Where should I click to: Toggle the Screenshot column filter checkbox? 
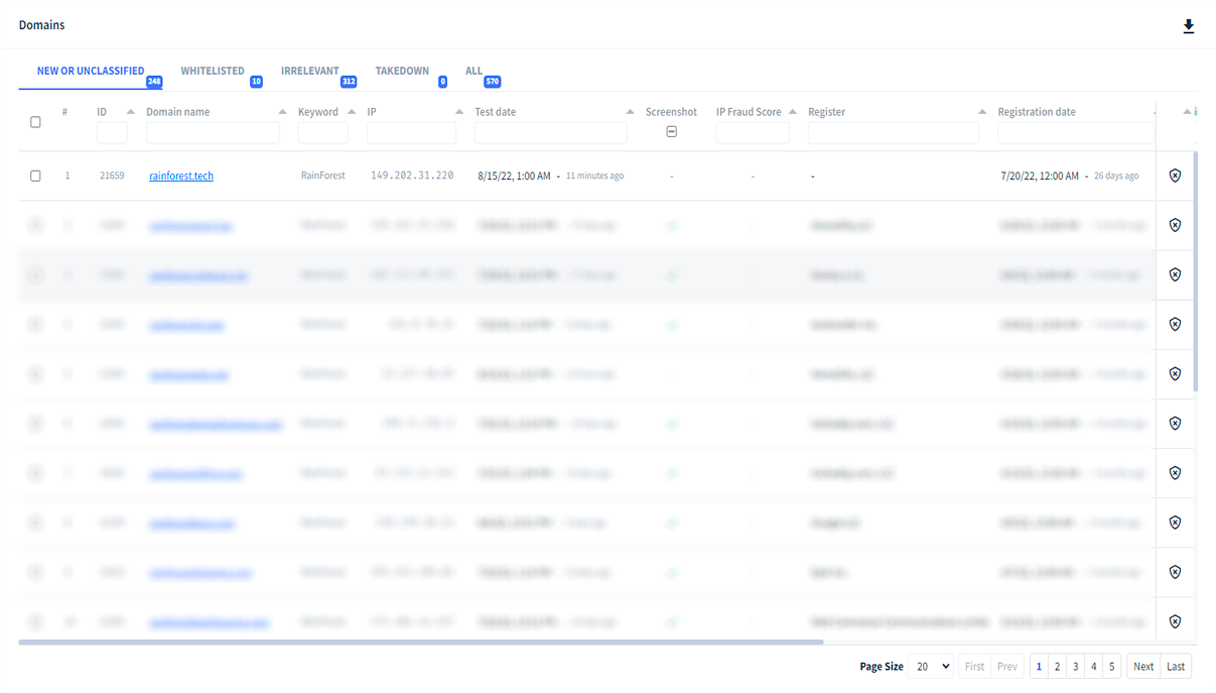click(671, 132)
